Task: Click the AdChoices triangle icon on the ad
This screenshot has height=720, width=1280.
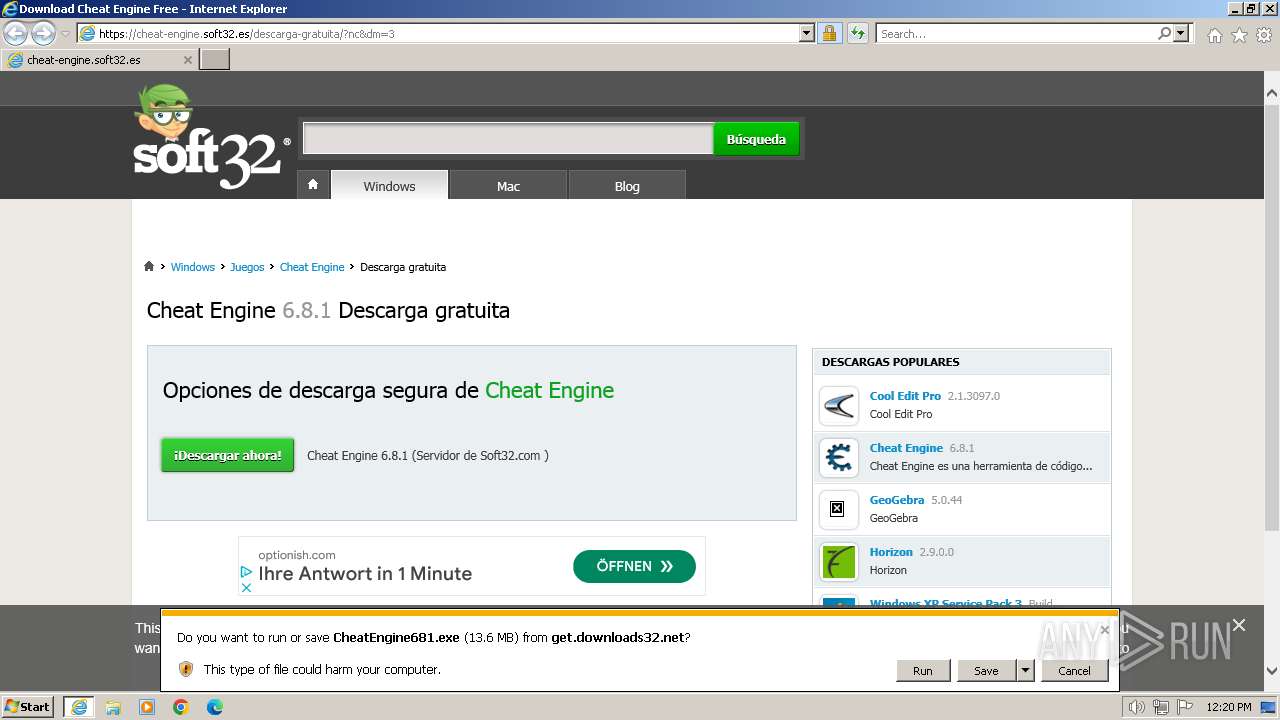Action: (246, 572)
